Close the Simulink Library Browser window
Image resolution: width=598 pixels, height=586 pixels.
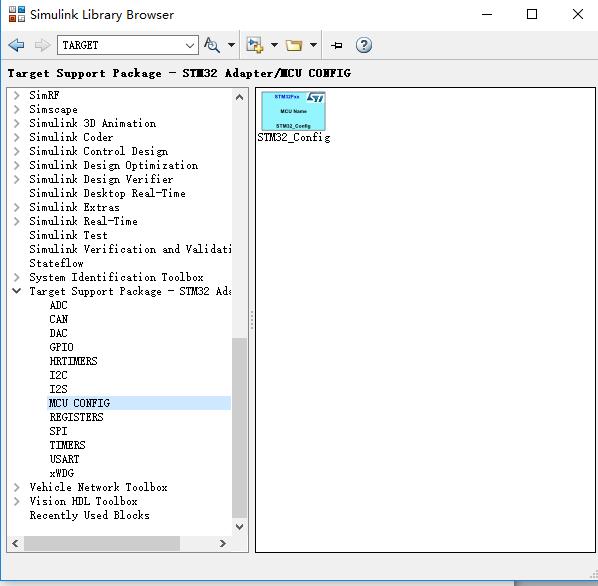pyautogui.click(x=578, y=14)
